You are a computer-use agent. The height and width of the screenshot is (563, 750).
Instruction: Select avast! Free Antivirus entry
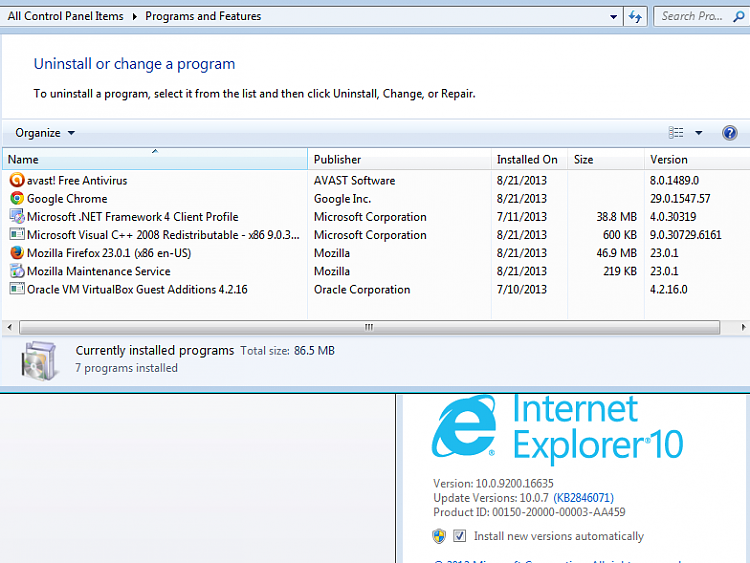[x=77, y=180]
